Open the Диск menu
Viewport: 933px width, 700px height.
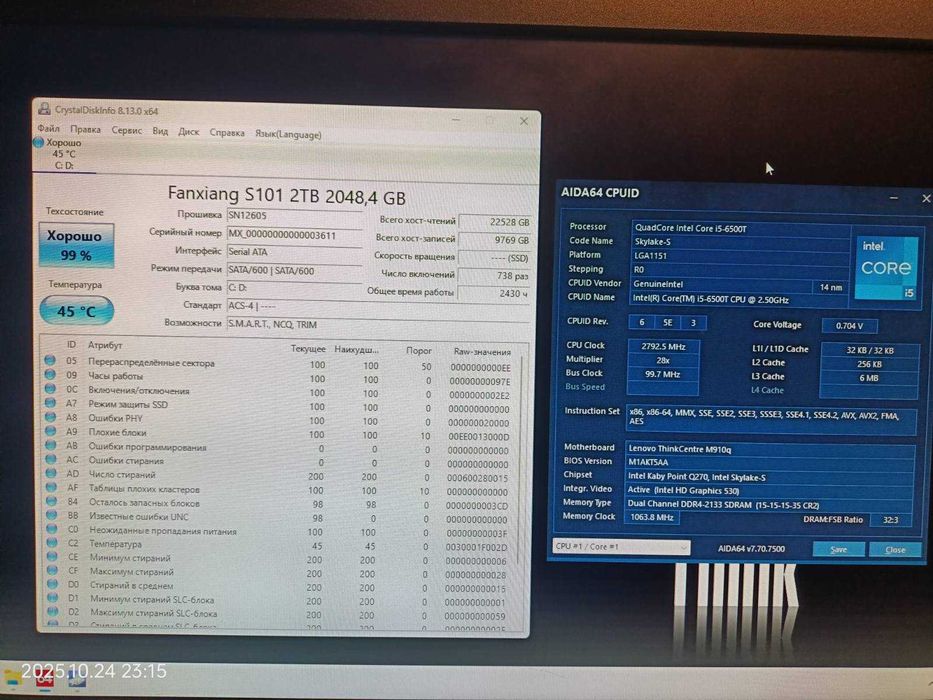pyautogui.click(x=189, y=132)
